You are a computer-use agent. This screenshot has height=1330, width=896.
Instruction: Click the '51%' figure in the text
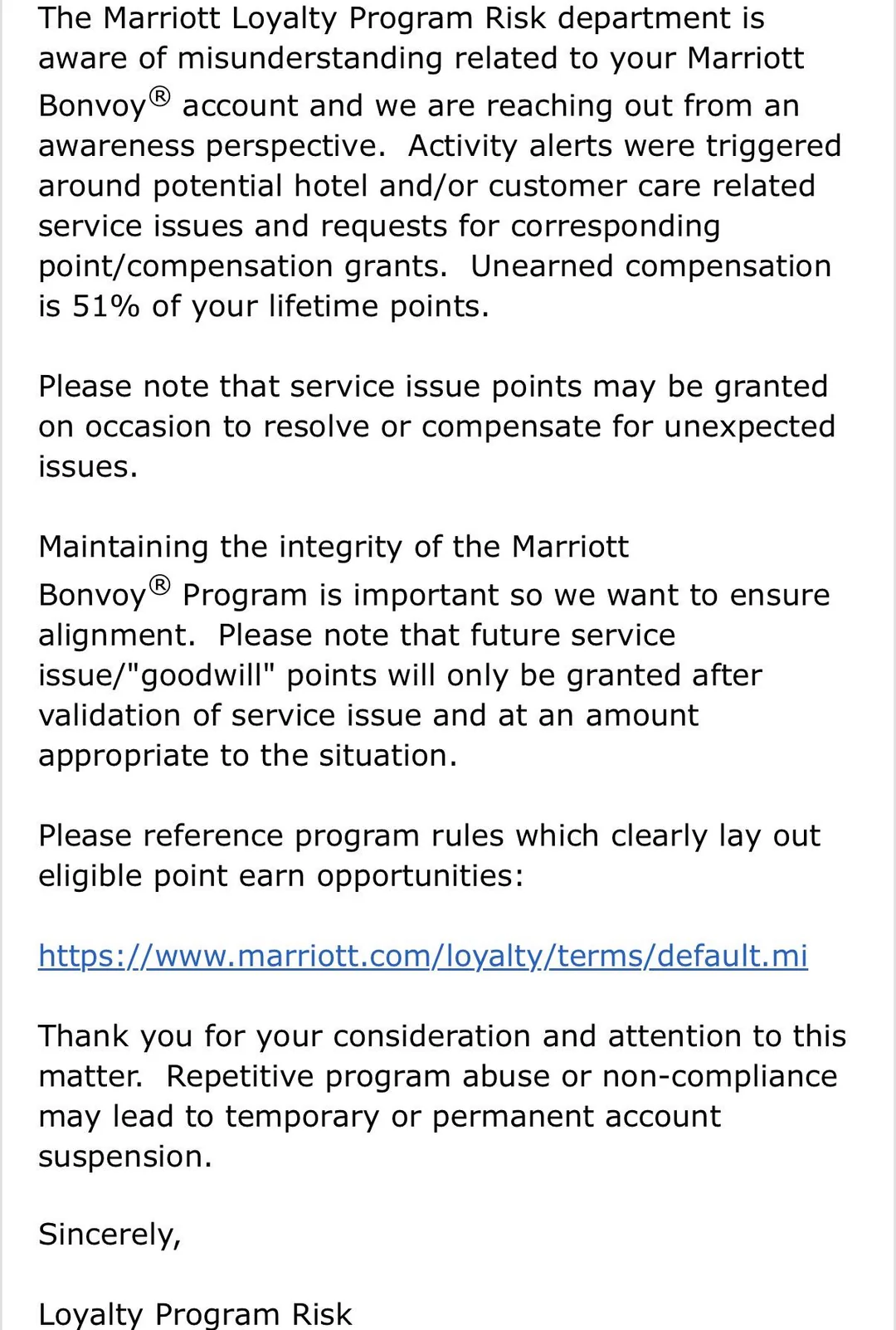click(x=106, y=307)
